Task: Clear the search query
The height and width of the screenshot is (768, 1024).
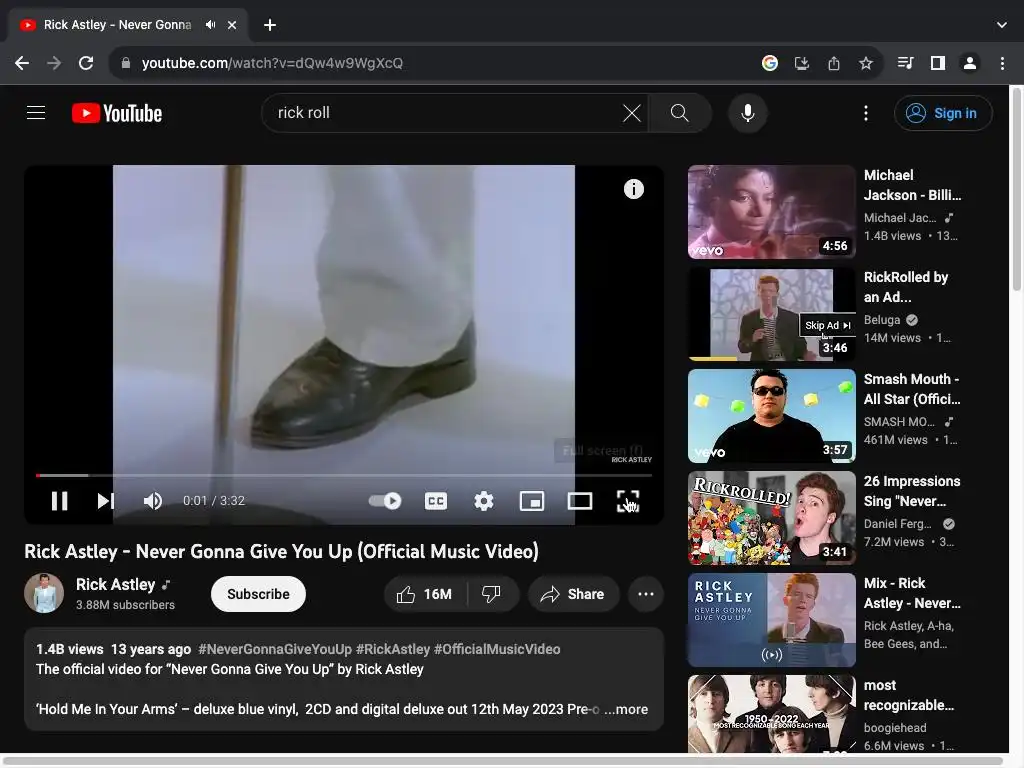Action: click(632, 113)
